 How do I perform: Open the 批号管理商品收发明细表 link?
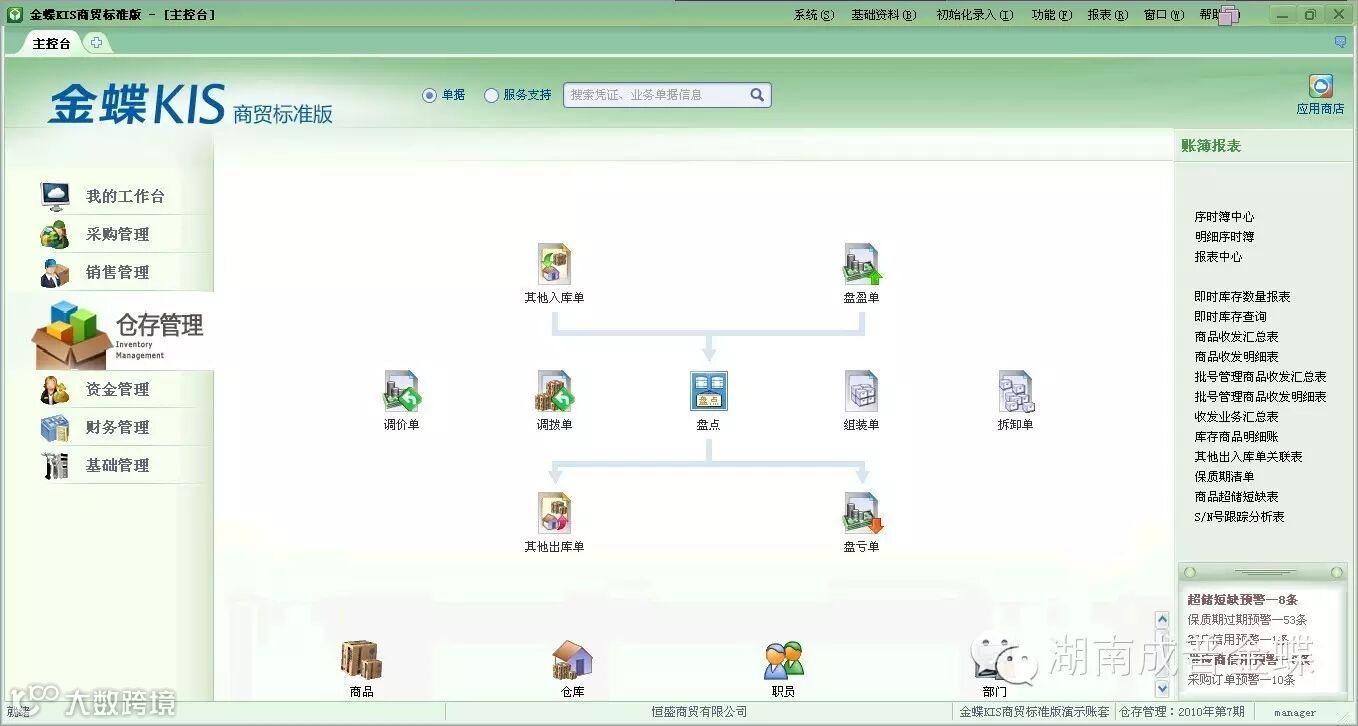(1260, 397)
